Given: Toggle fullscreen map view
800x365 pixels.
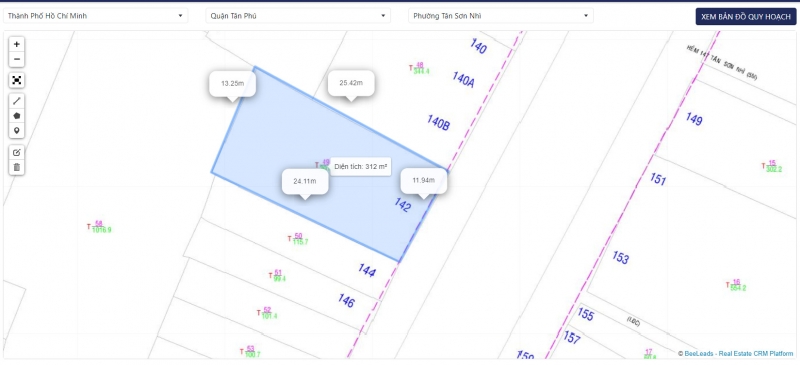Looking at the screenshot, I should coord(16,80).
